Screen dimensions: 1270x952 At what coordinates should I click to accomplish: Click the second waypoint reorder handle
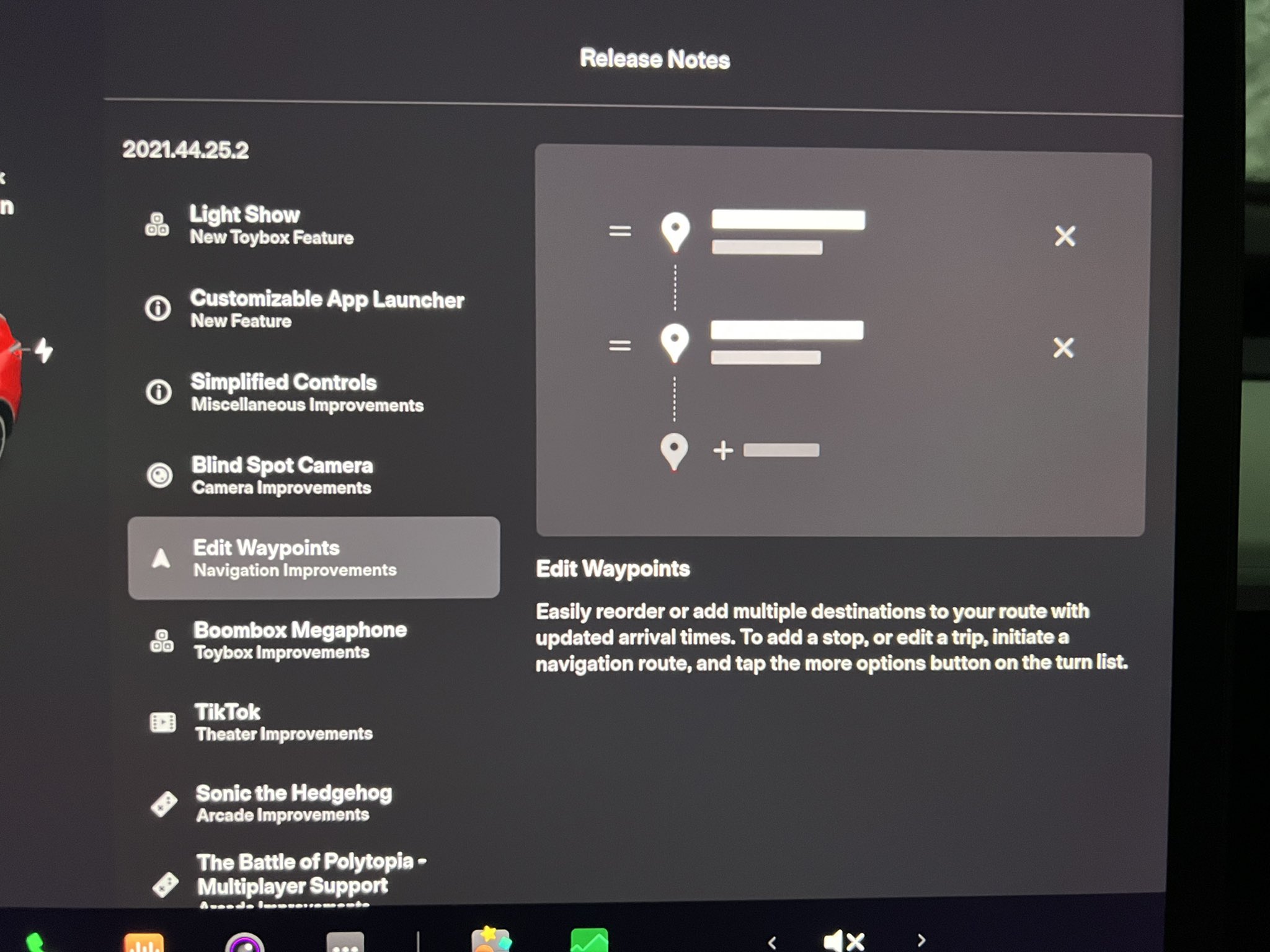tap(619, 345)
